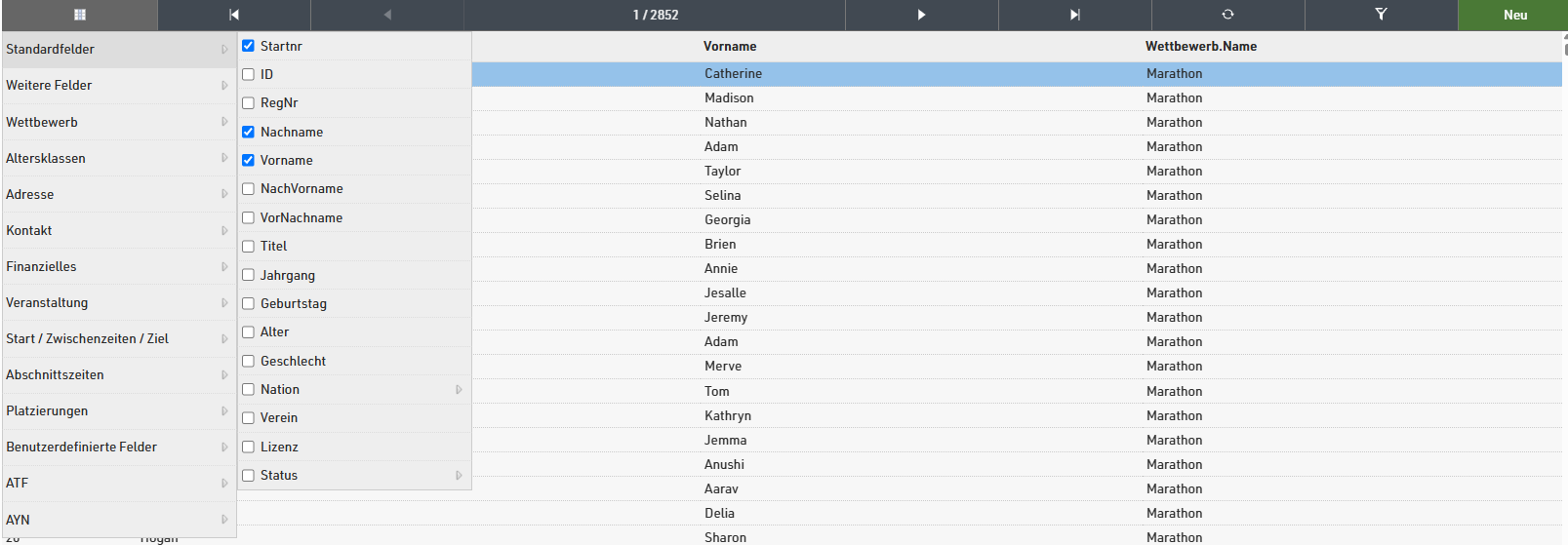
Task: Click the refresh icon in toolbar
Action: pos(1227,15)
